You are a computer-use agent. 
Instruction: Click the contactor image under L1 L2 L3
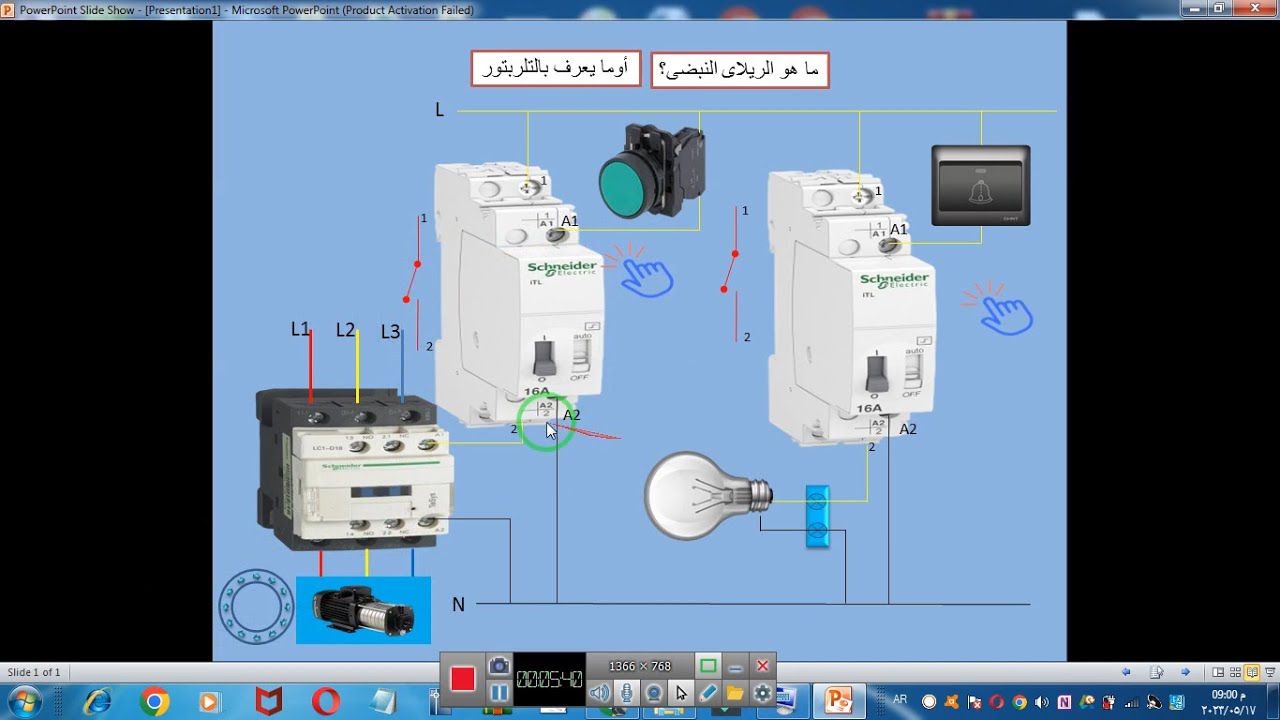pos(353,470)
